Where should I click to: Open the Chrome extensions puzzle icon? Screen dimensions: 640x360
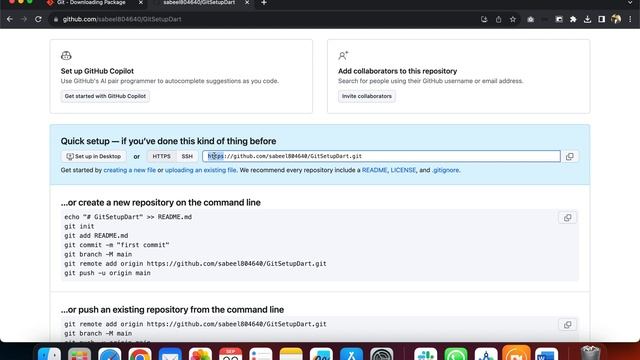pyautogui.click(x=573, y=19)
